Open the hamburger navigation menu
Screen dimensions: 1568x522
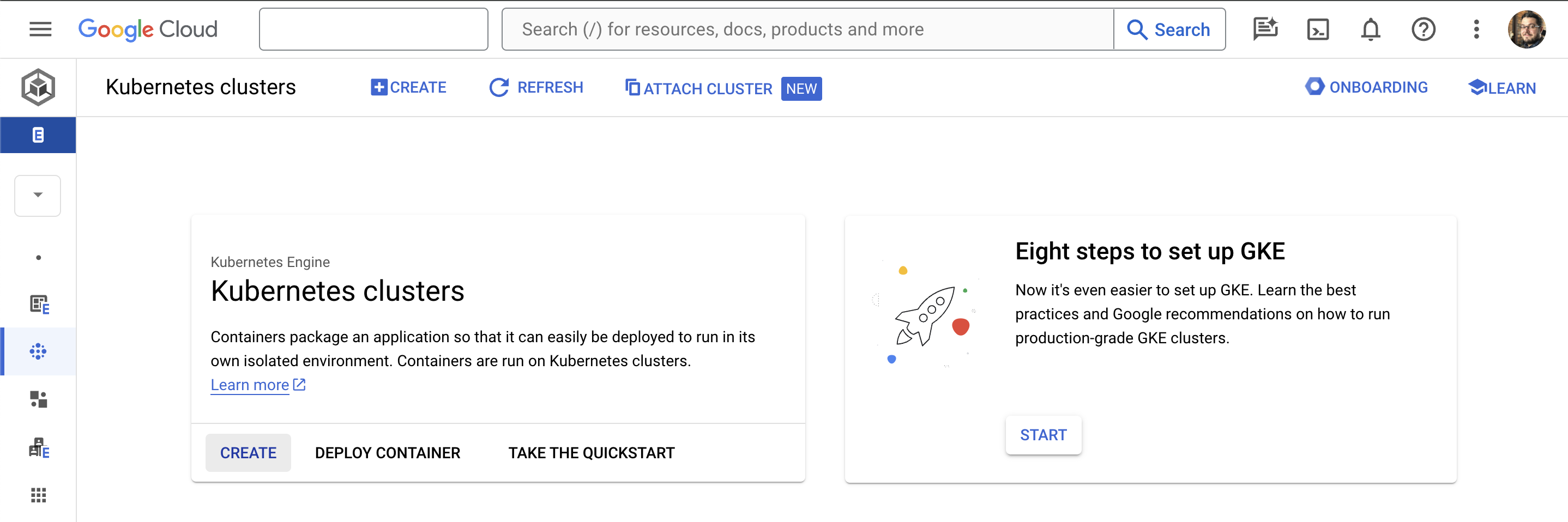40,29
